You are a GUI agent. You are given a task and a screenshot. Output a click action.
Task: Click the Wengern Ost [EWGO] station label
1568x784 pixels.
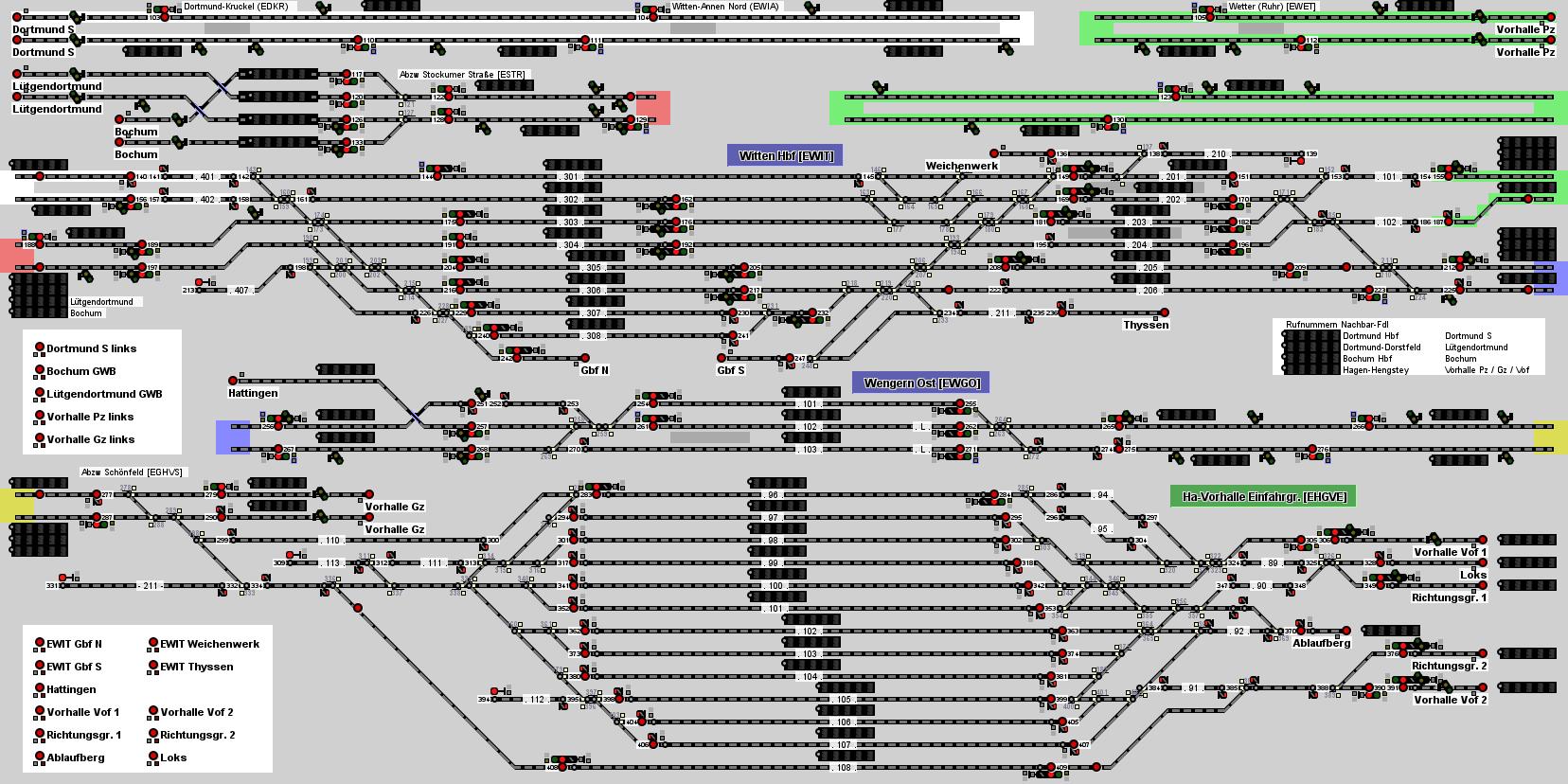920,383
